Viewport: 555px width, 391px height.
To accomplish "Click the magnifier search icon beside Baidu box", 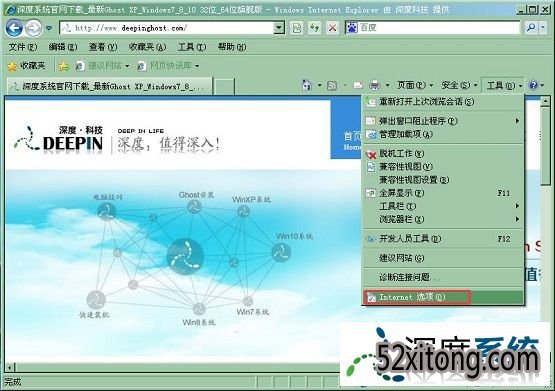I will point(531,28).
